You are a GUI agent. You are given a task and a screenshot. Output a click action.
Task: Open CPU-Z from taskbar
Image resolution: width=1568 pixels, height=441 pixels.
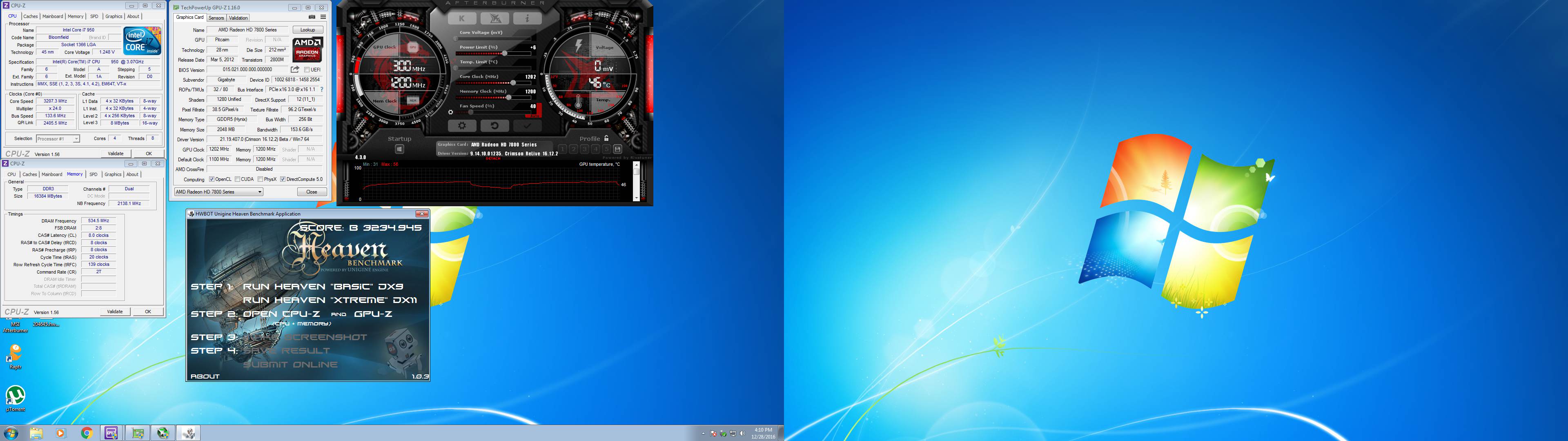111,433
